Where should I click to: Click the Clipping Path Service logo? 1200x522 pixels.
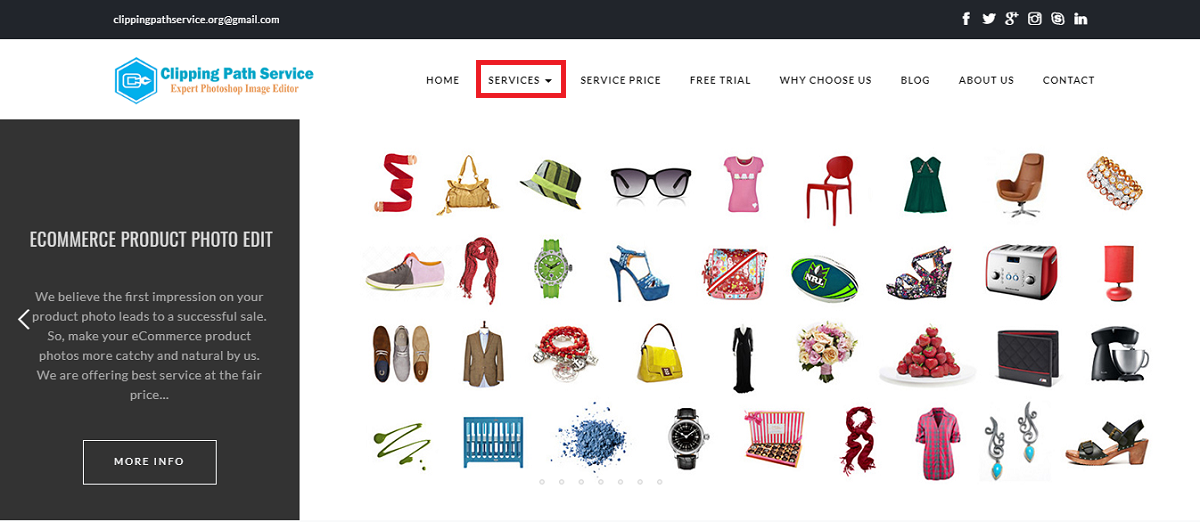point(214,80)
